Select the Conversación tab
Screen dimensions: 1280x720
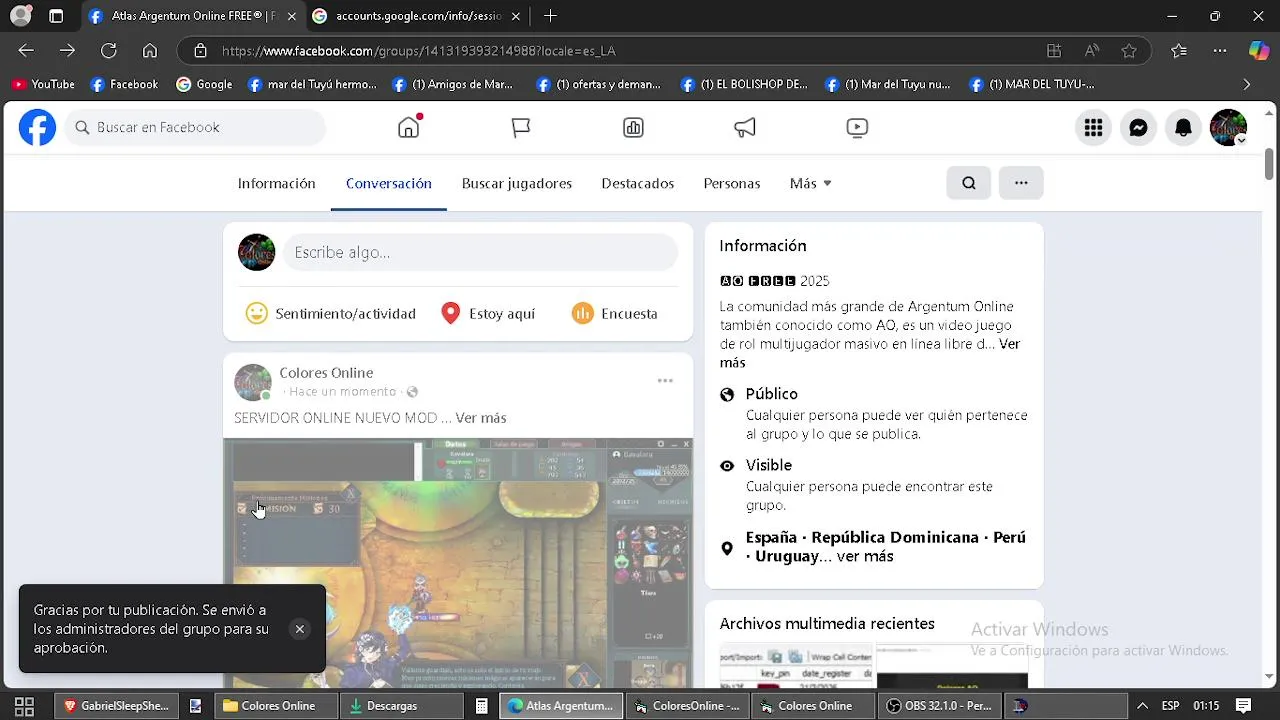pos(389,183)
